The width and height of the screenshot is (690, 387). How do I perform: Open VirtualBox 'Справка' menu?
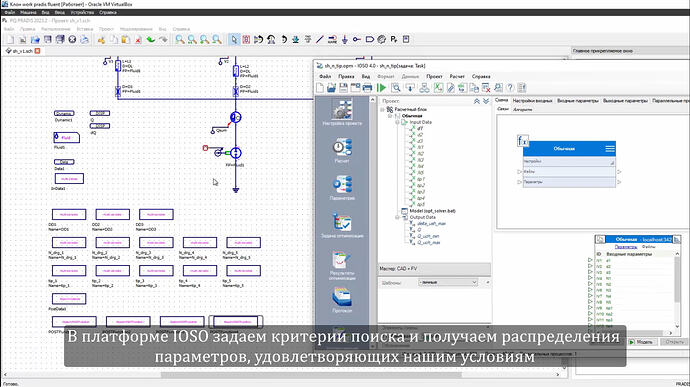click(108, 12)
